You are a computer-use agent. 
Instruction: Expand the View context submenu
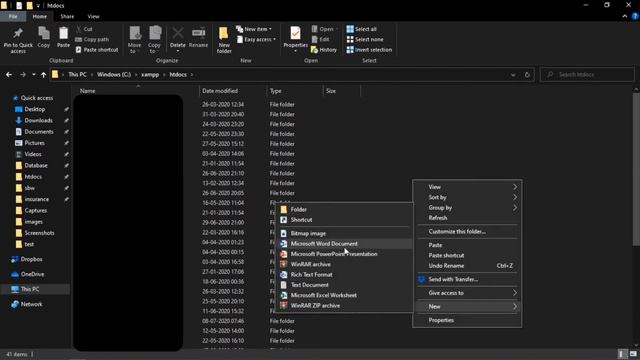point(467,187)
